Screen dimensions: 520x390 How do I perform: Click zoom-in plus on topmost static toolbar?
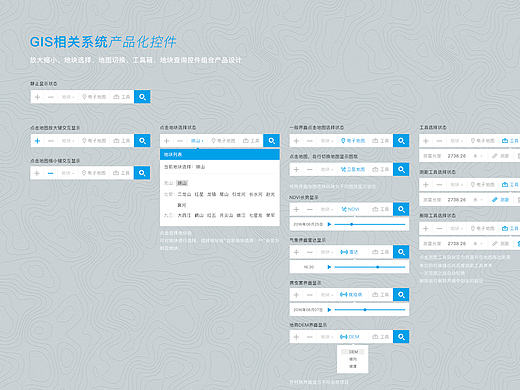coord(37,97)
